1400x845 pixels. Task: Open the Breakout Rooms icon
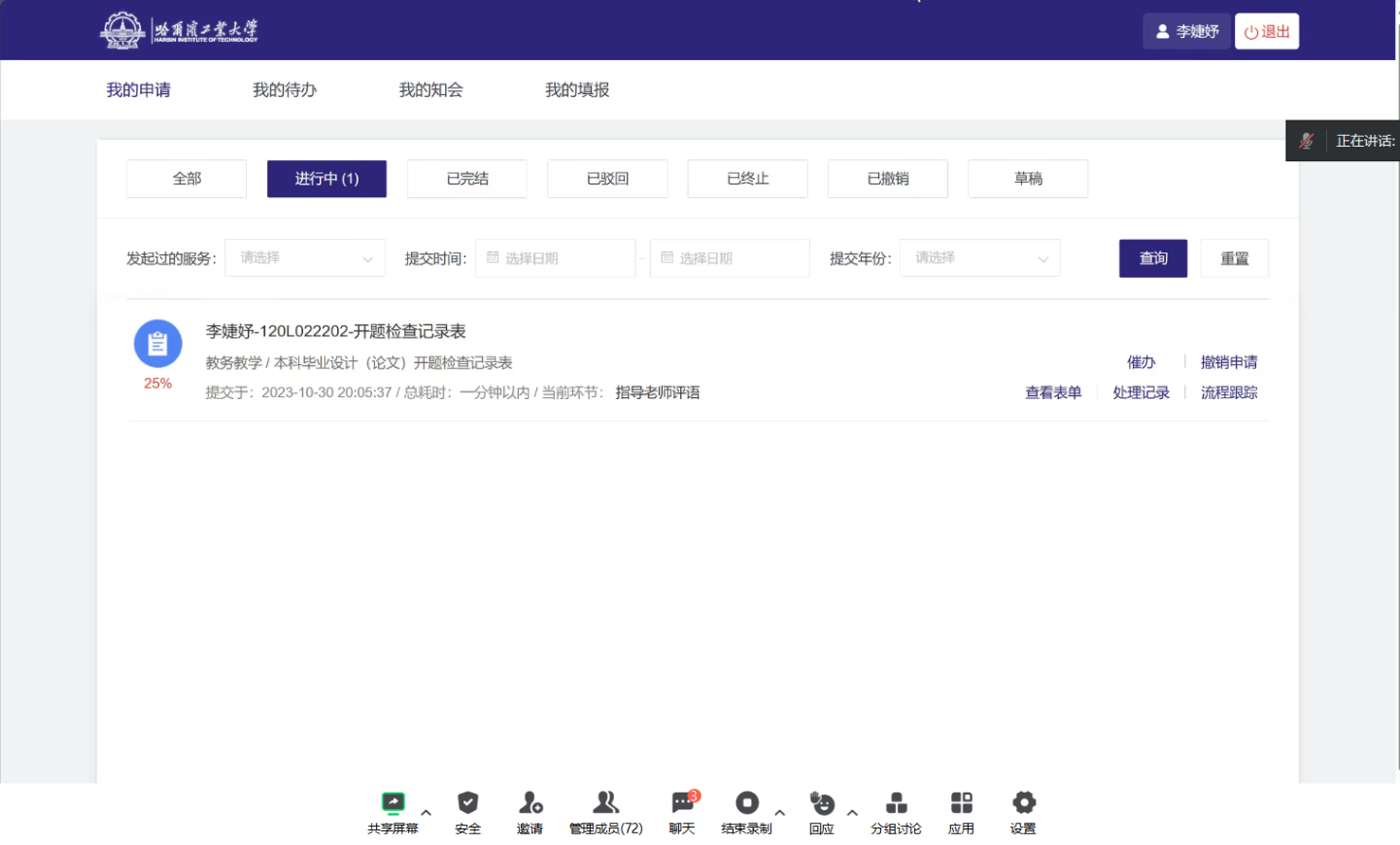(x=896, y=804)
